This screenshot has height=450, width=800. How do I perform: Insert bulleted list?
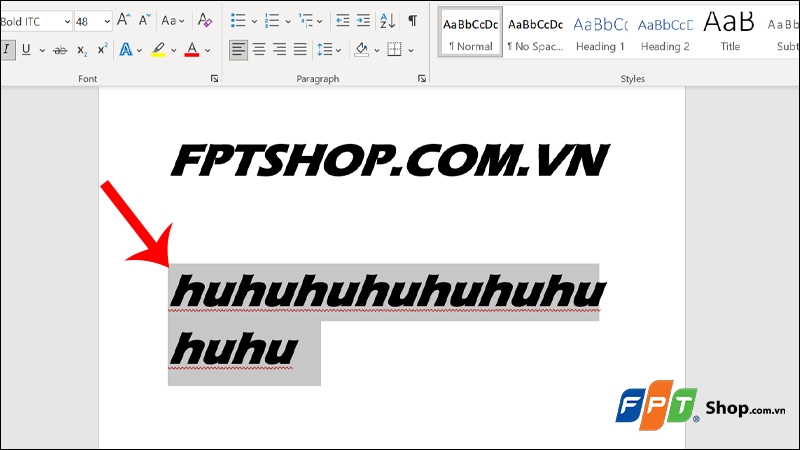238,20
